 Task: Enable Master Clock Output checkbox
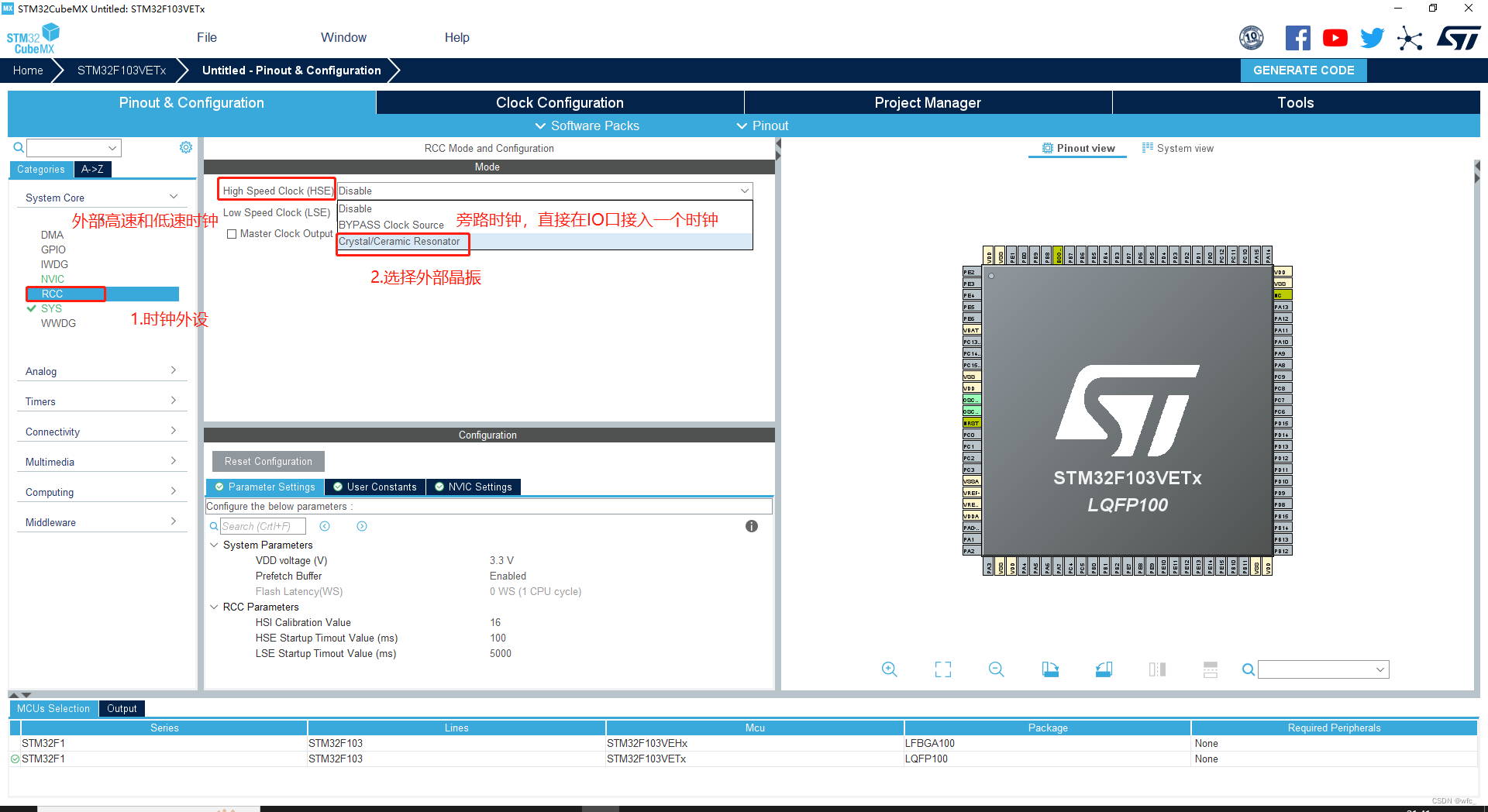point(232,234)
